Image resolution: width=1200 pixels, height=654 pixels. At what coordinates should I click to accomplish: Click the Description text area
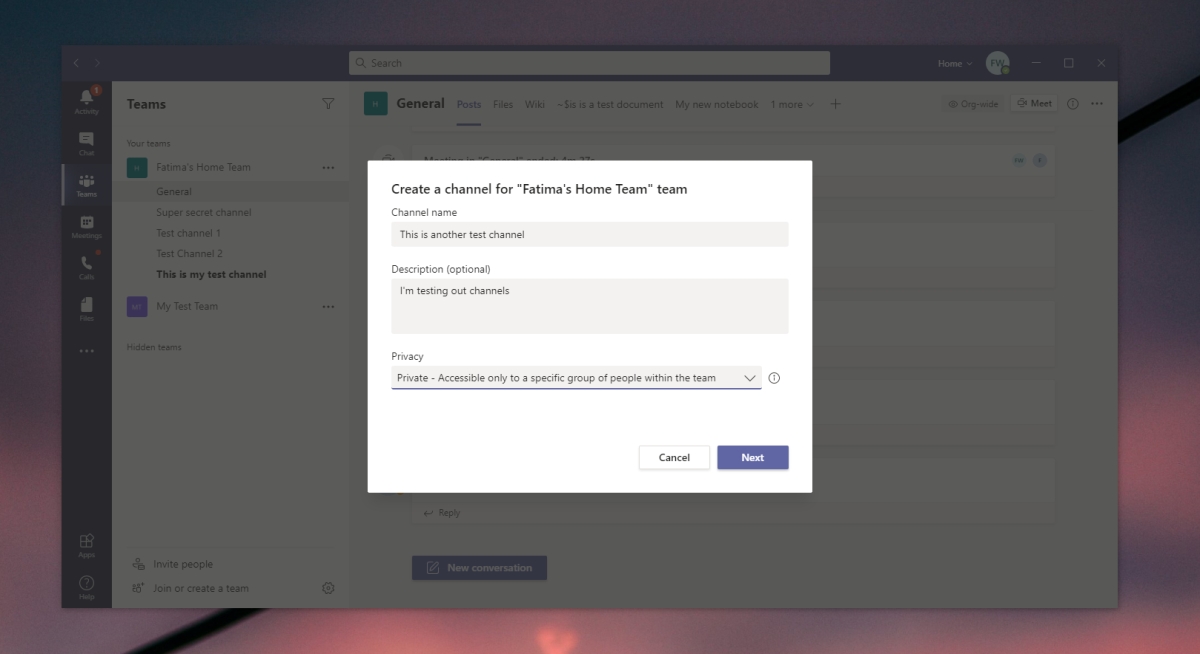(590, 306)
